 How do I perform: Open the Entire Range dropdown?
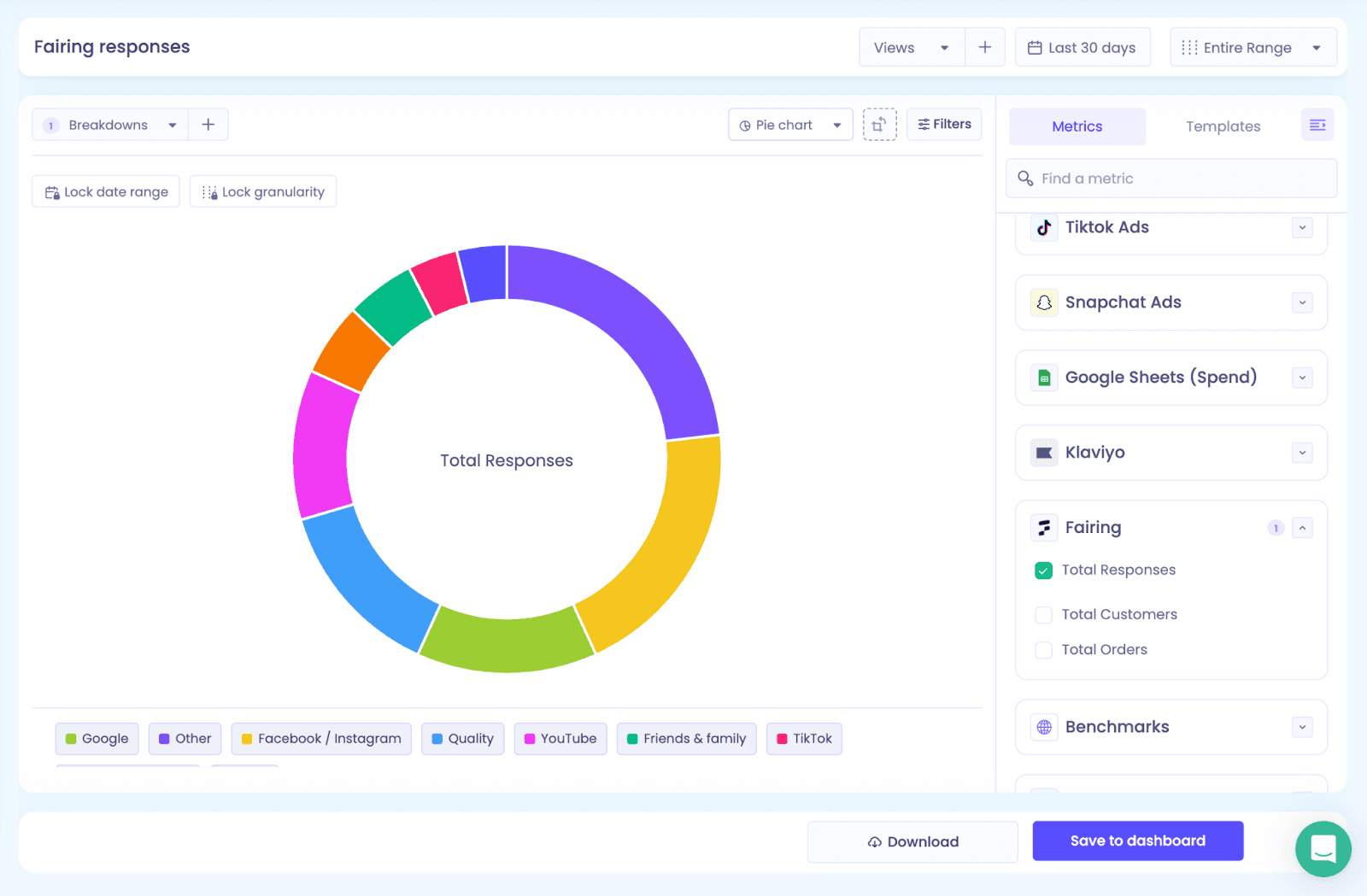[1253, 47]
